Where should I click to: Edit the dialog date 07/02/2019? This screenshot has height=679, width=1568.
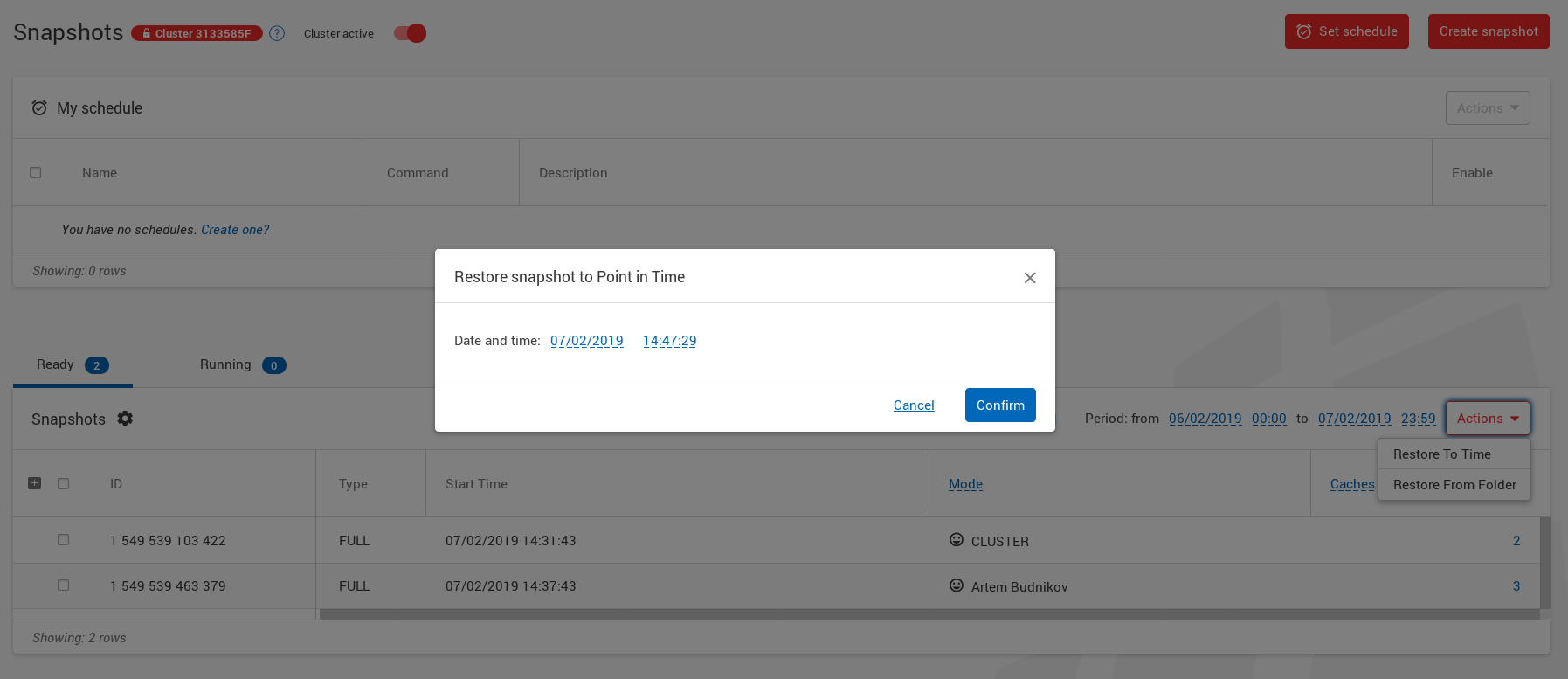587,341
